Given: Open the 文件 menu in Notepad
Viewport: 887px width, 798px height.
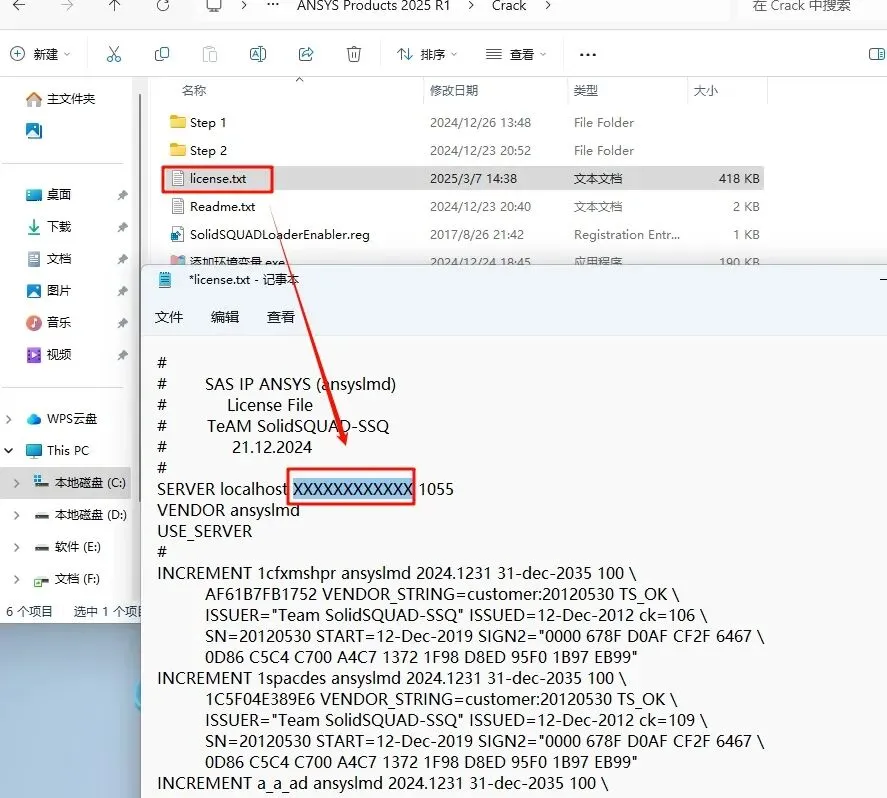Looking at the screenshot, I should (x=169, y=317).
